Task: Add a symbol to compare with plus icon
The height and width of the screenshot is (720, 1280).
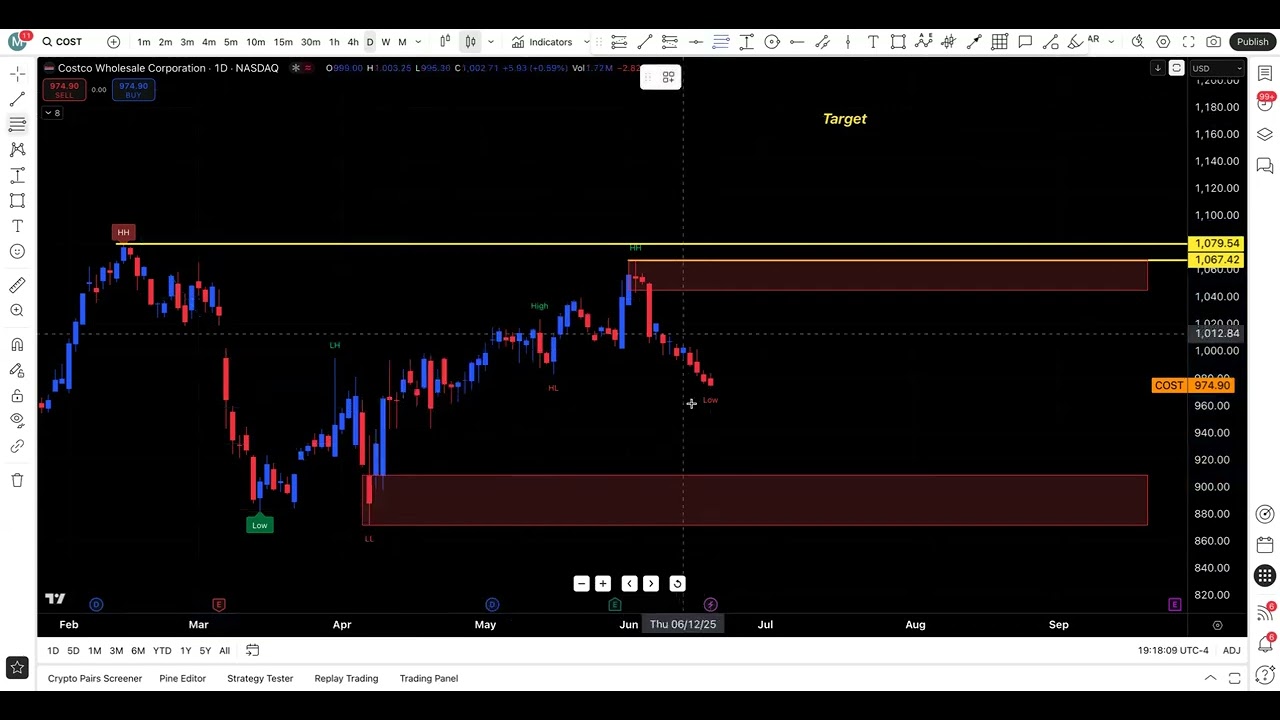Action: pos(113,42)
